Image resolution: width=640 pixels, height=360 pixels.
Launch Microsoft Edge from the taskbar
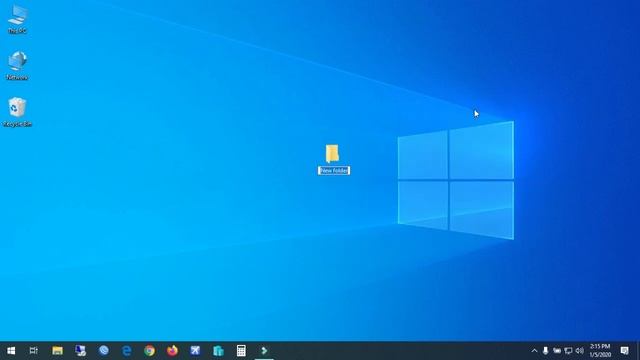pyautogui.click(x=127, y=351)
